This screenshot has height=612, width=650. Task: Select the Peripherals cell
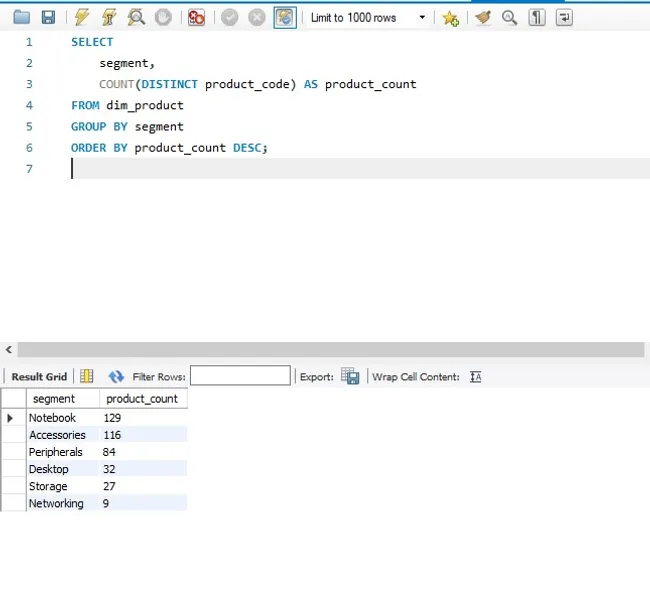coord(63,452)
